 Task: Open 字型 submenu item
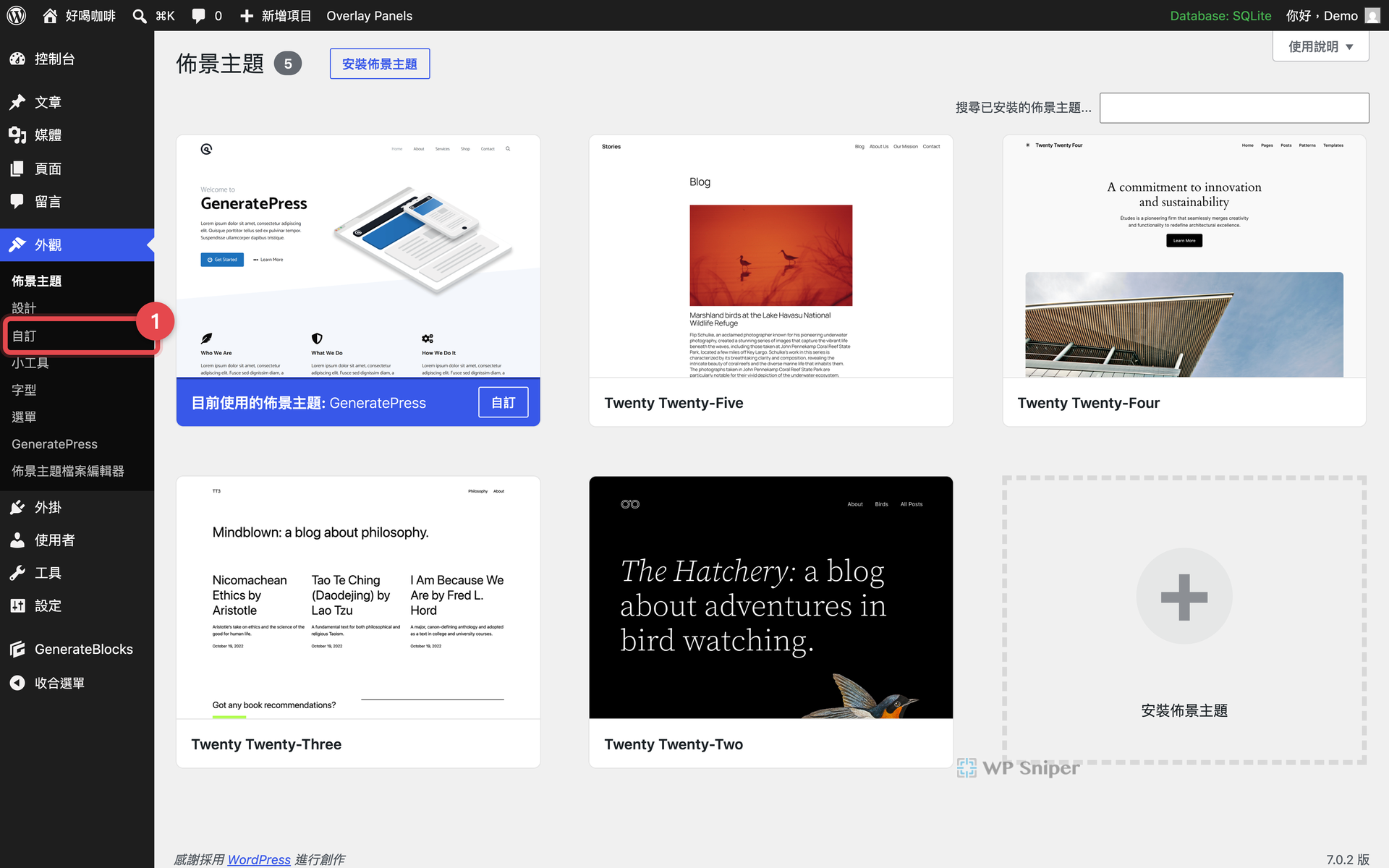[x=24, y=390]
